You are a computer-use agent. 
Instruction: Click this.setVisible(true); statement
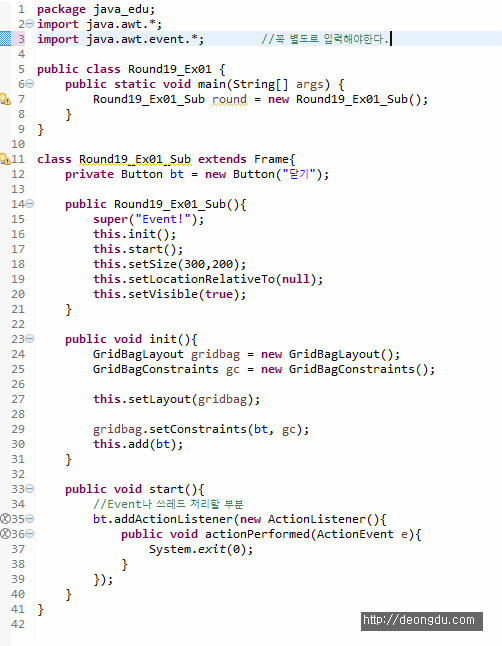coord(169,294)
